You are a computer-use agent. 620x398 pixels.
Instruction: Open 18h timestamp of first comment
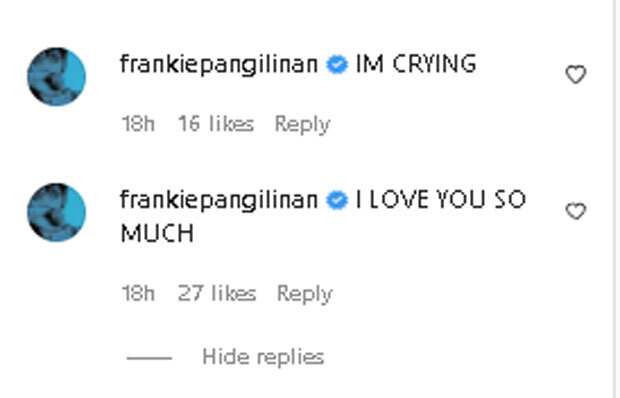[x=138, y=124]
